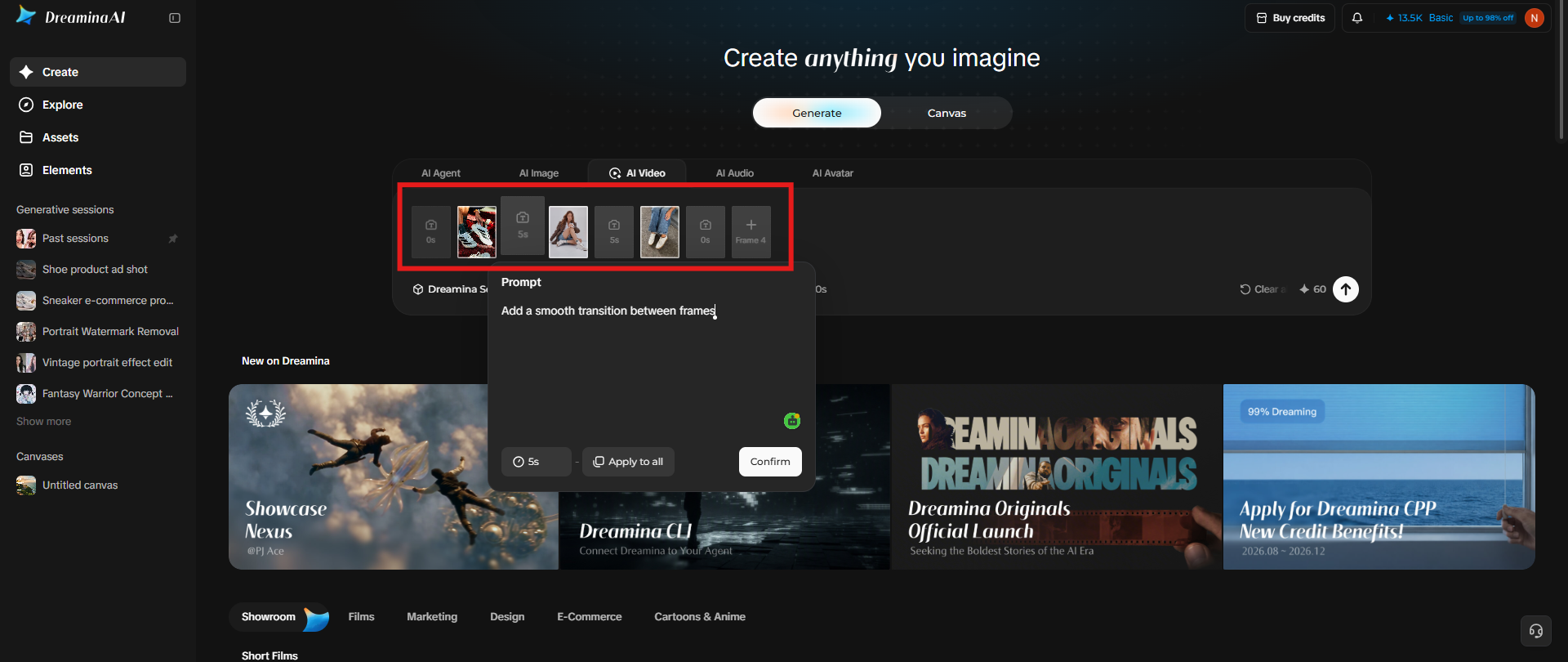Open the Untitled canvas
The height and width of the screenshot is (662, 1568).
(x=98, y=485)
